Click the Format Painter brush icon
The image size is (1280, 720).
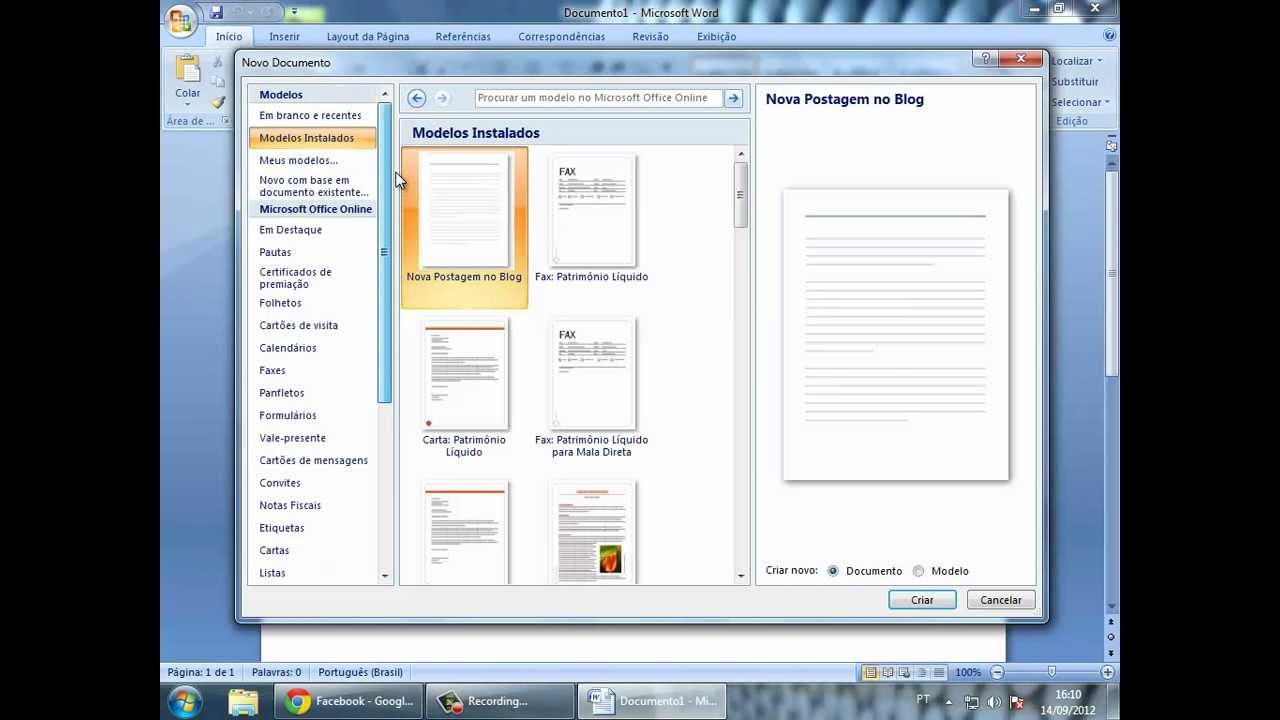pyautogui.click(x=218, y=101)
